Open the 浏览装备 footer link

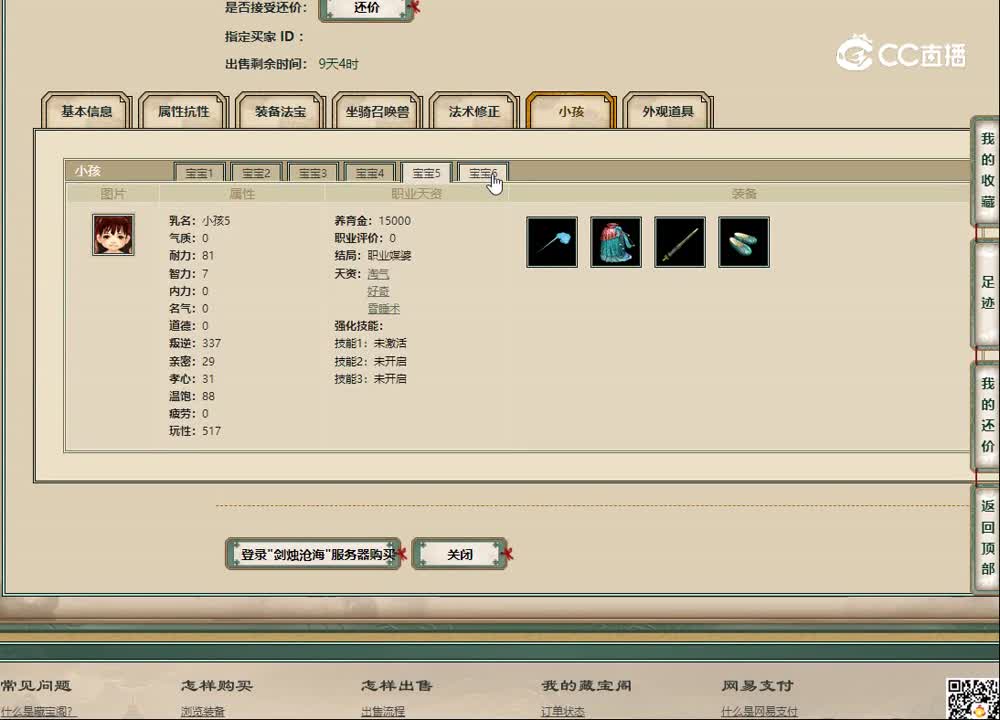203,711
